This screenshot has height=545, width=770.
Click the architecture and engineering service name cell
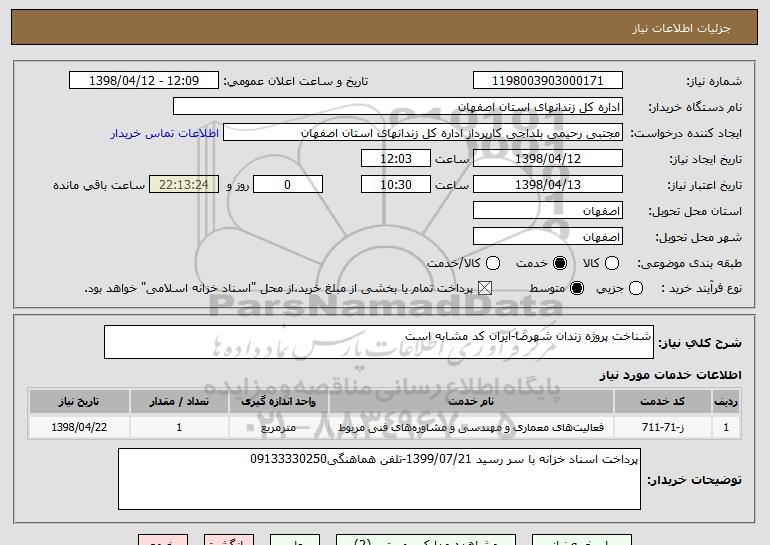(471, 427)
